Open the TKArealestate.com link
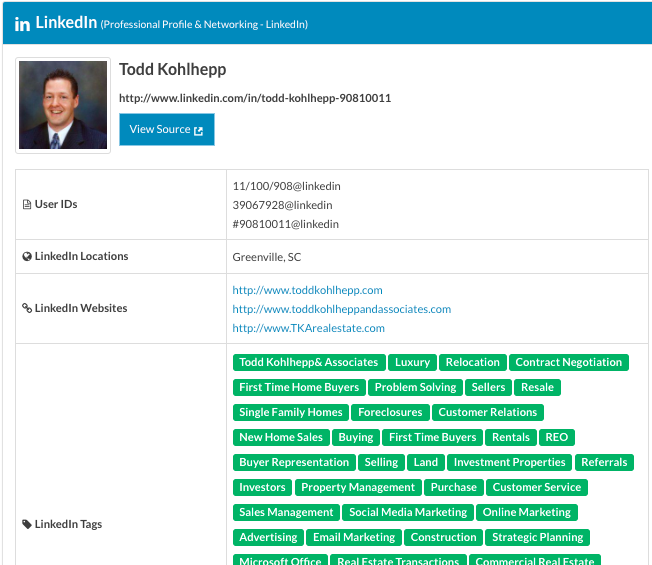Screen dimensions: 652x565 (308, 328)
